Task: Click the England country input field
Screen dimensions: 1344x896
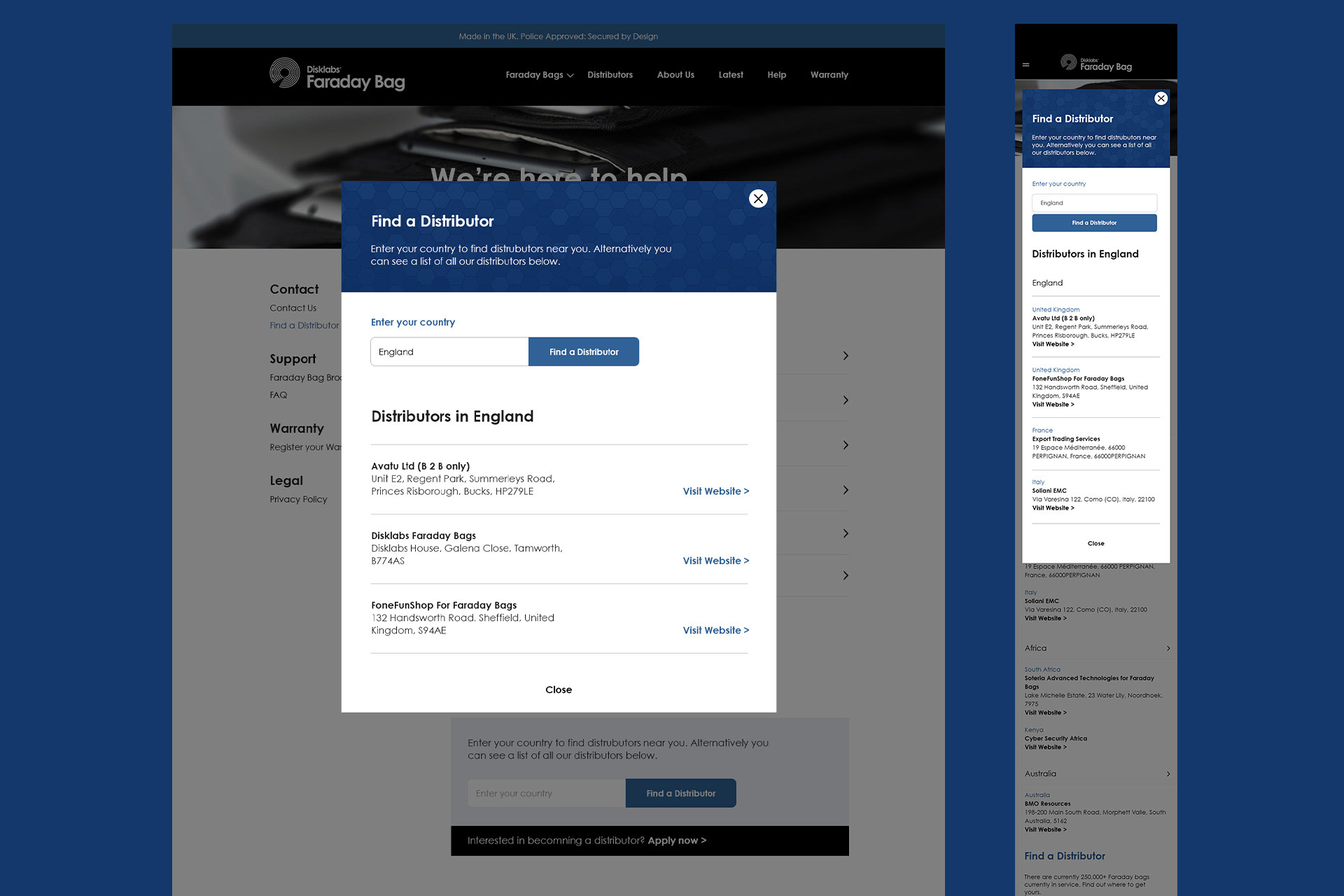Action: [x=449, y=352]
